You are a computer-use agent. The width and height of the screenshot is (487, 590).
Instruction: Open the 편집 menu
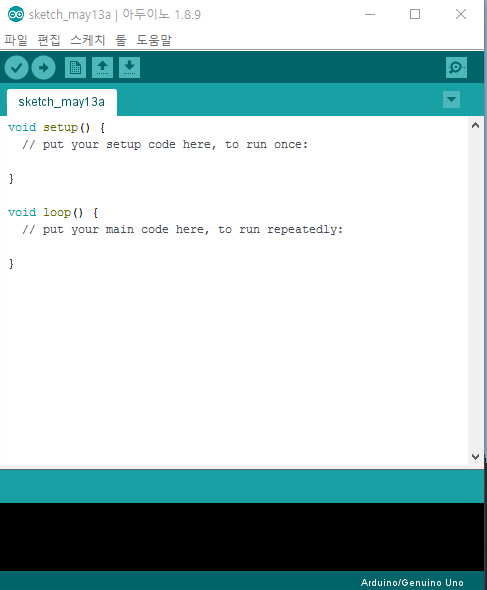click(49, 40)
